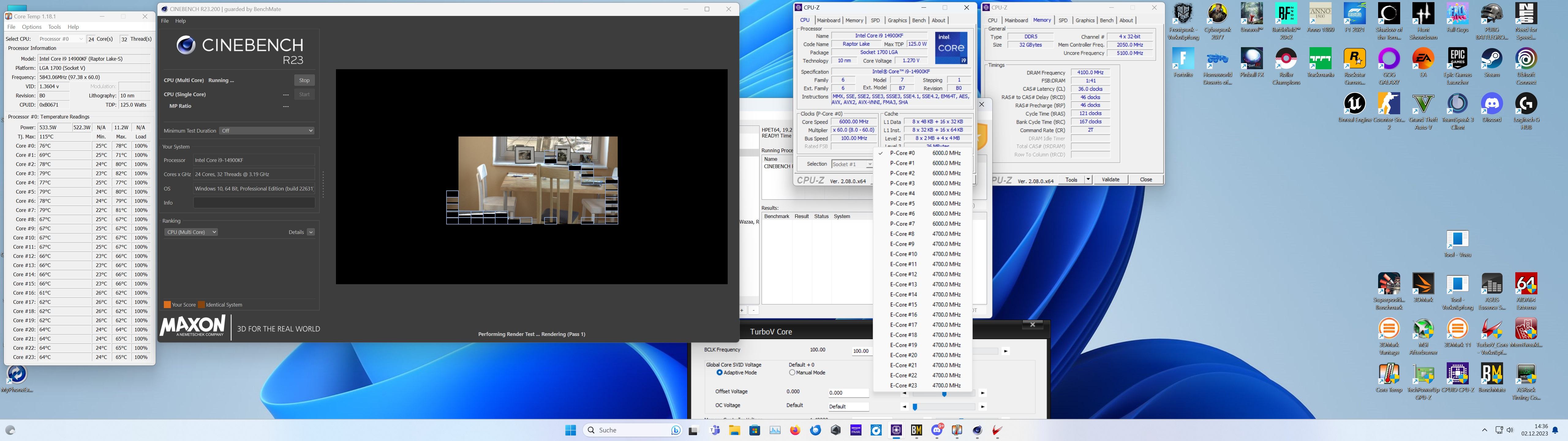
Task: Expand the Minimum Test Duration dropdown
Action: [x=267, y=130]
